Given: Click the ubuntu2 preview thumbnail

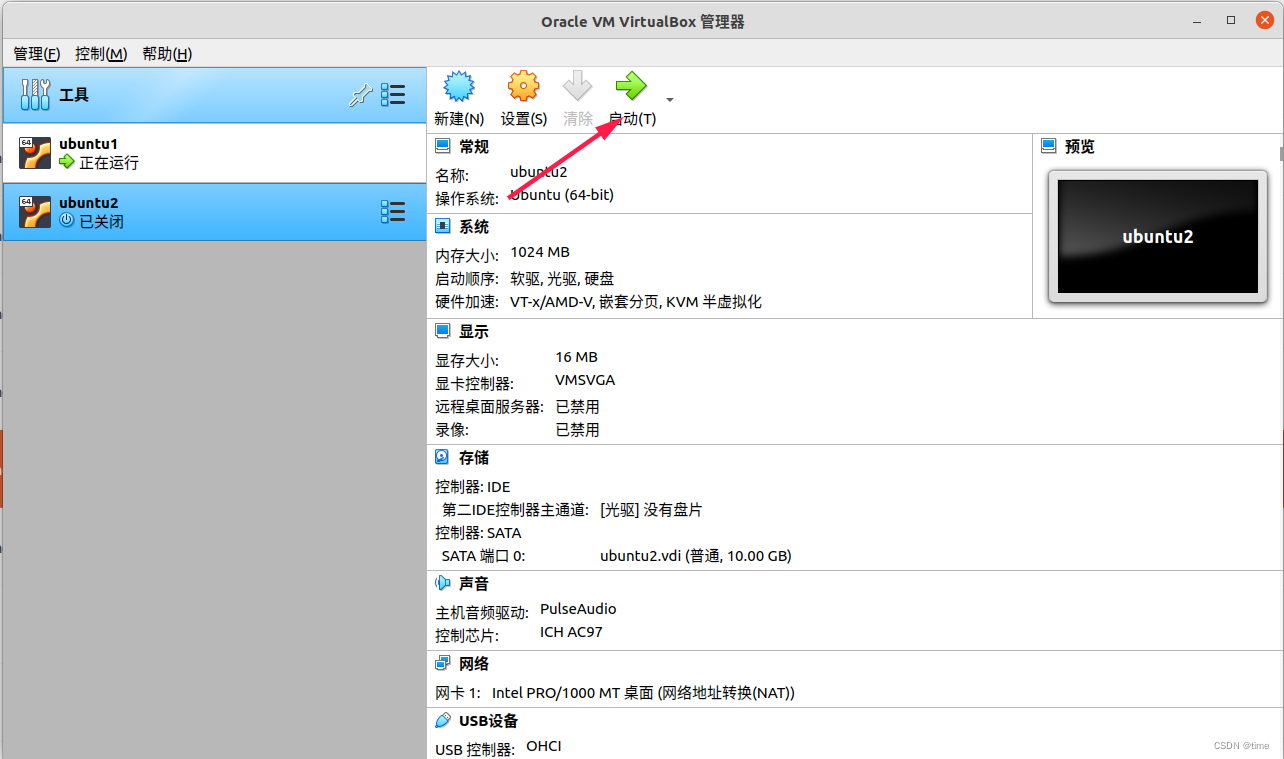Looking at the screenshot, I should 1158,236.
